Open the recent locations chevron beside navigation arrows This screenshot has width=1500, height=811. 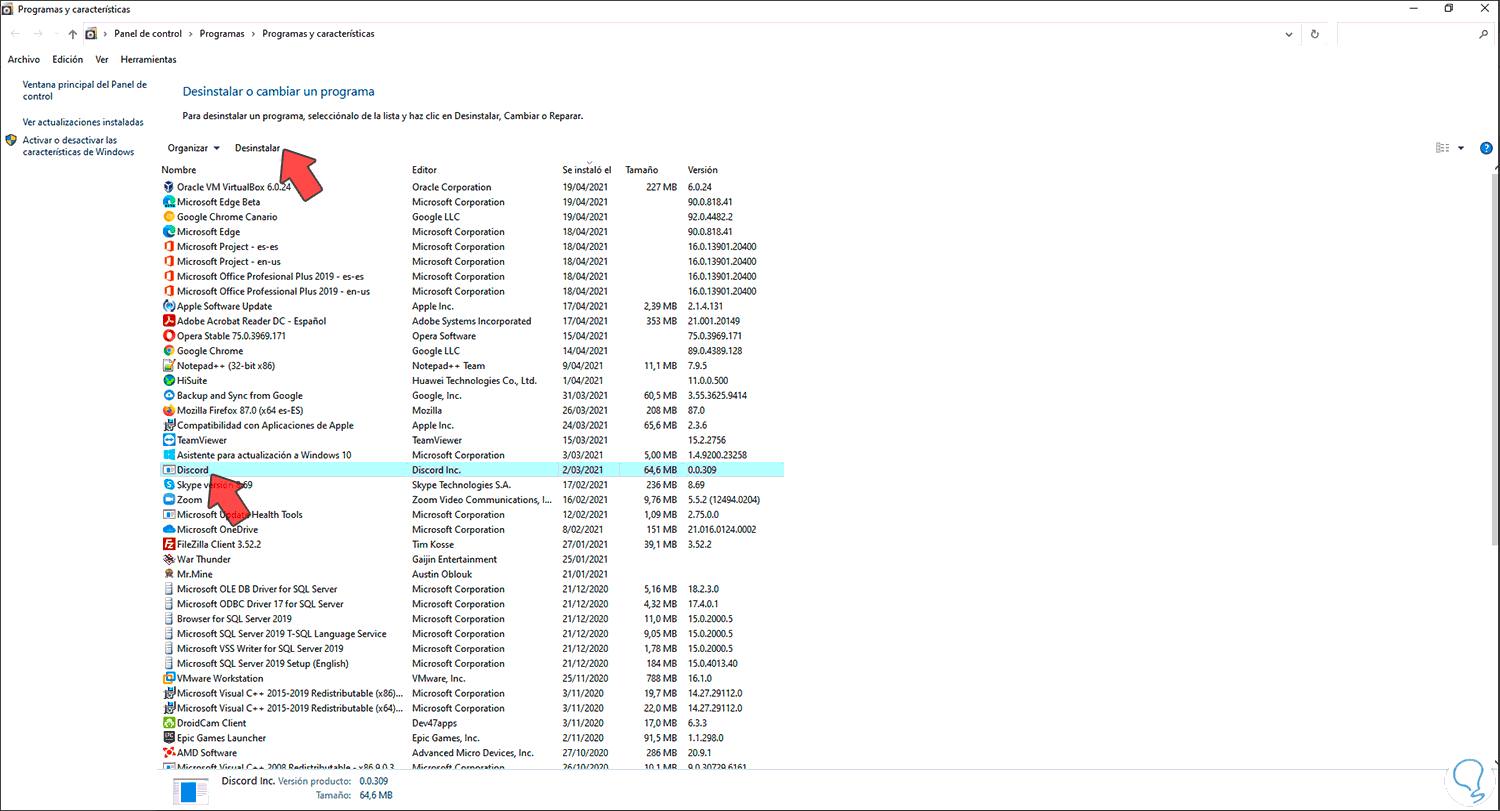(x=57, y=34)
